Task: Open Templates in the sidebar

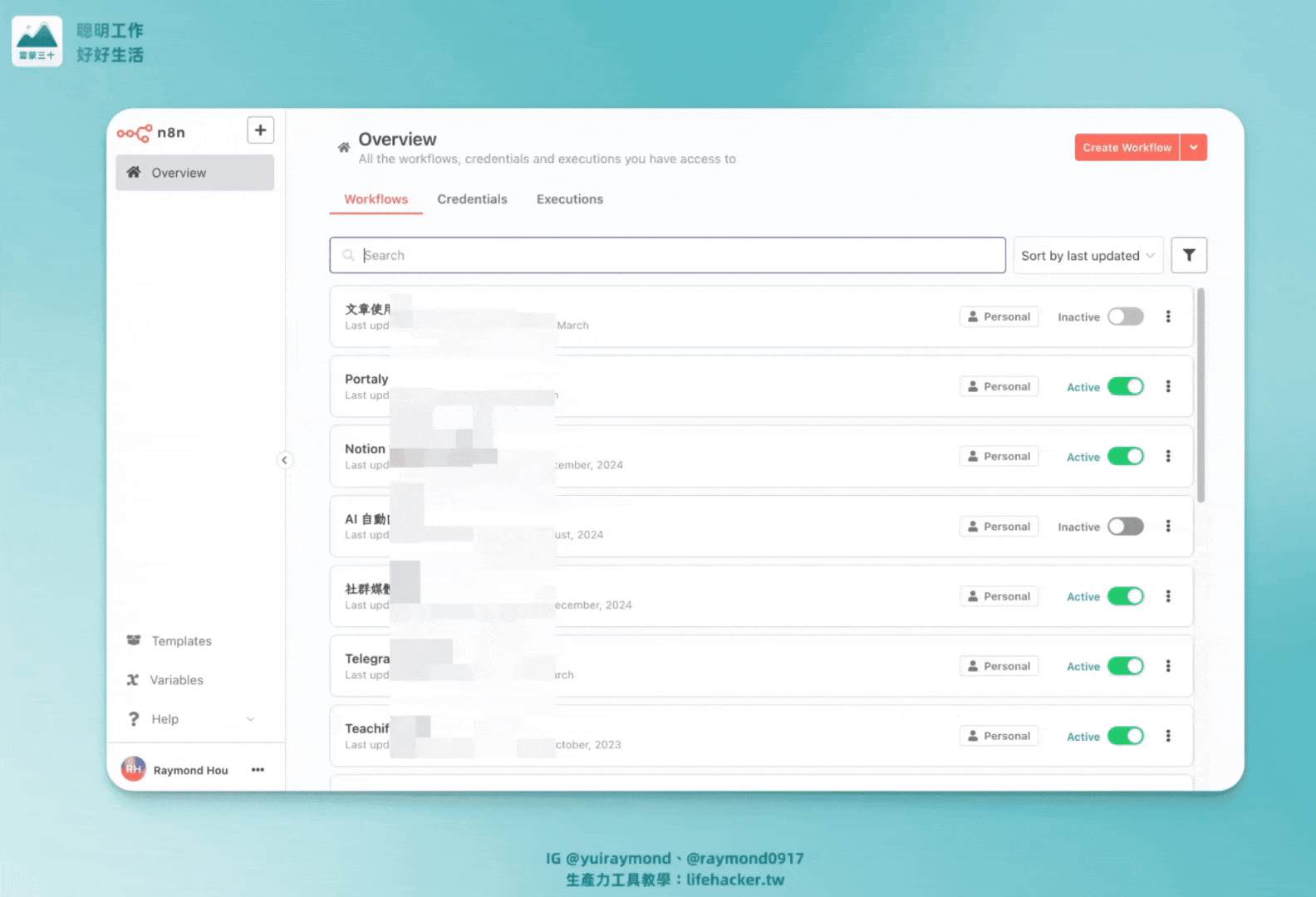Action: pos(169,641)
